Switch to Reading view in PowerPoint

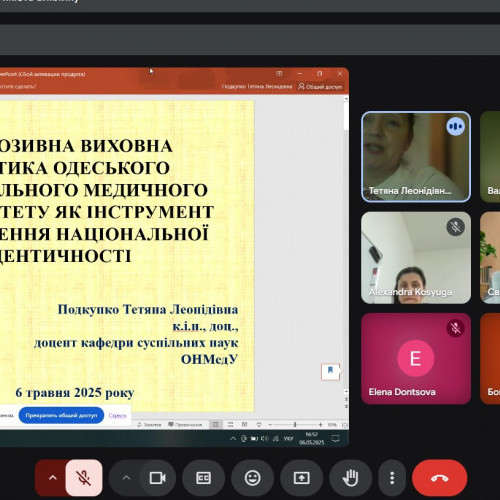pos(244,425)
